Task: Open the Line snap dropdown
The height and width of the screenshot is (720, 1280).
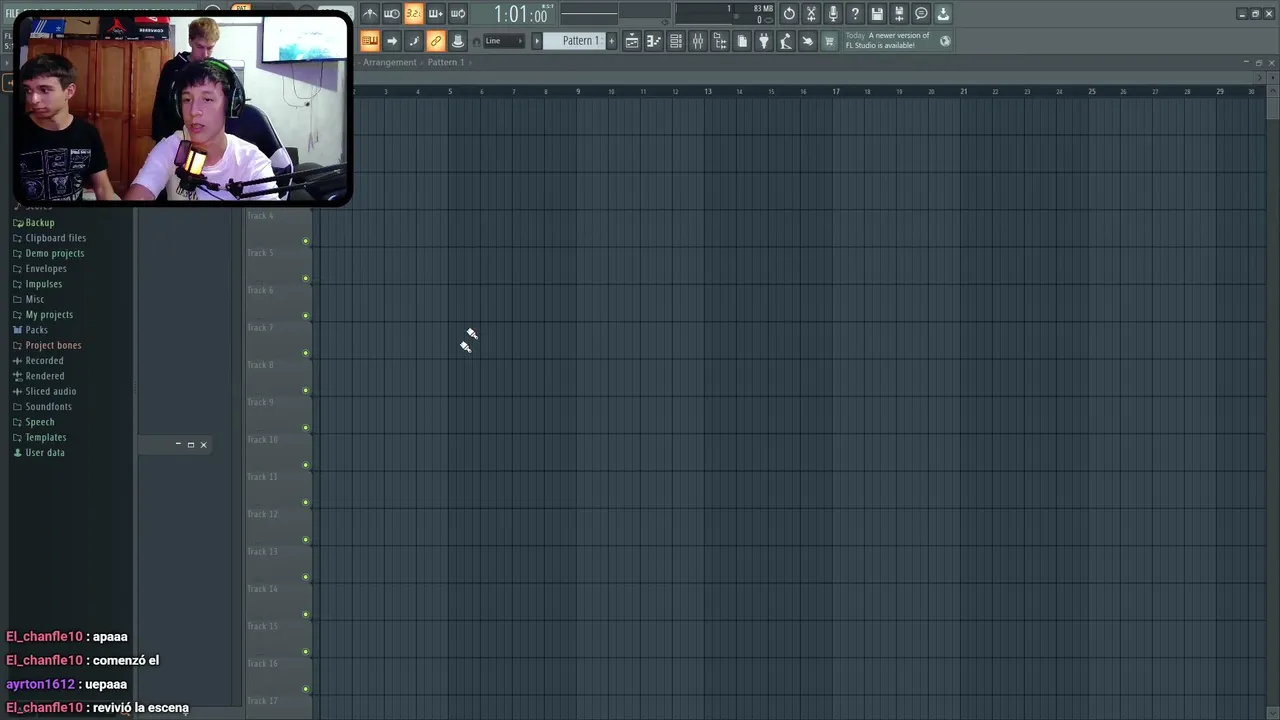Action: [503, 41]
